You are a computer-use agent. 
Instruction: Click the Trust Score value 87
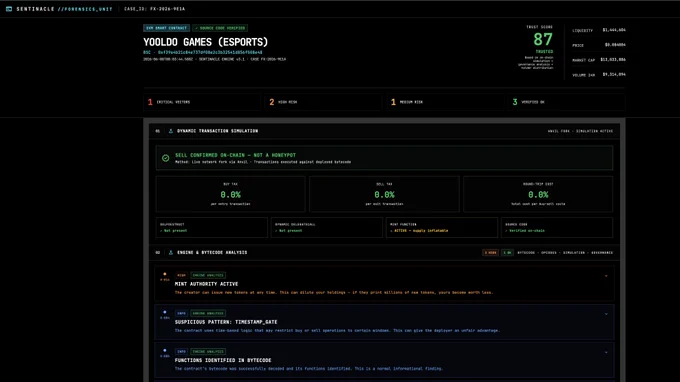pyautogui.click(x=543, y=39)
